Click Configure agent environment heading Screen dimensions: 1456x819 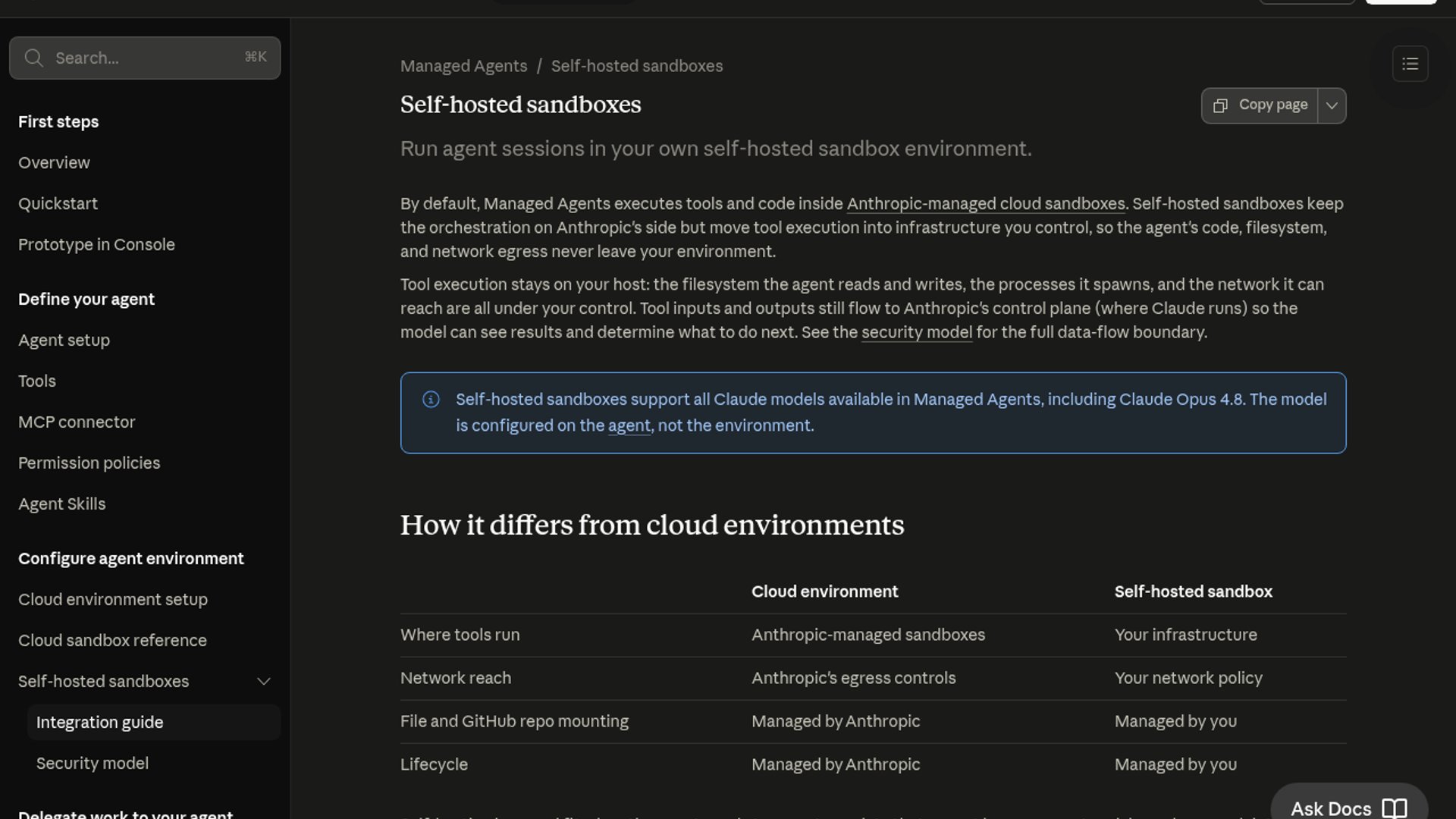click(131, 558)
